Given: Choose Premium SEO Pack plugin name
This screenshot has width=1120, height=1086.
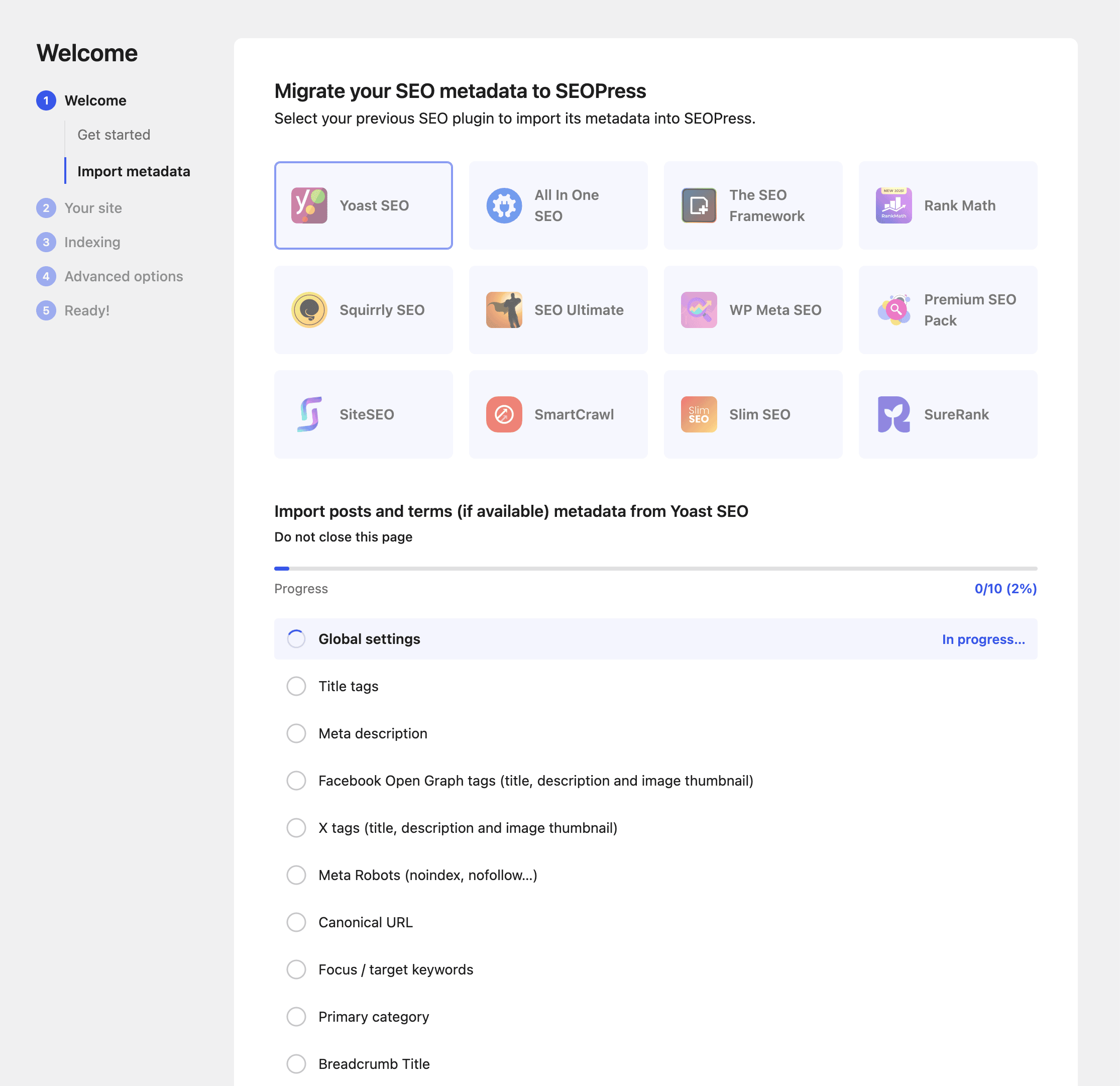Looking at the screenshot, I should coord(970,310).
